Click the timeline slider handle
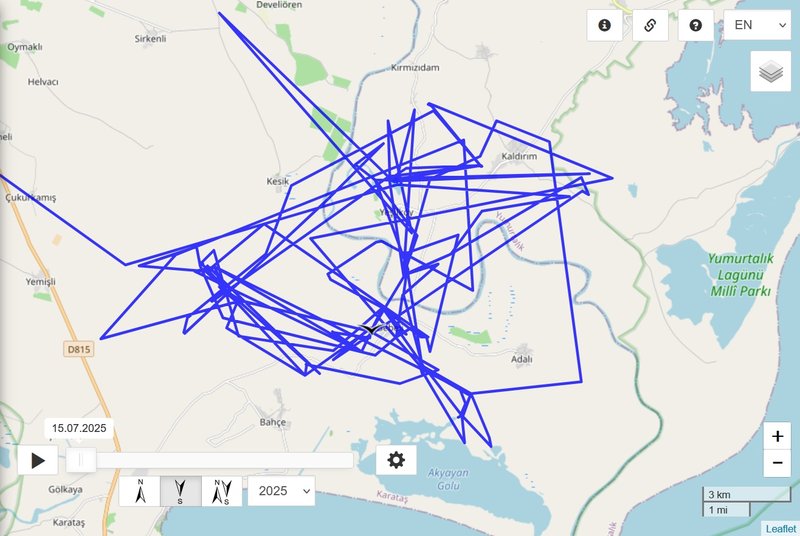 81,460
